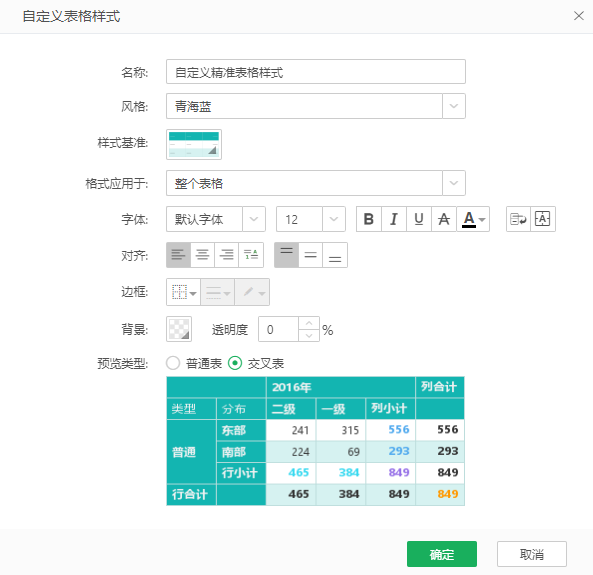
Task: Select the automatic alignment icon
Action: point(251,255)
